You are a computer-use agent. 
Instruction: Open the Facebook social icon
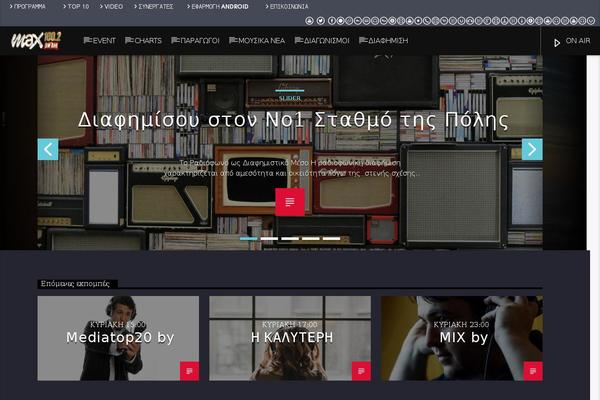pos(332,21)
